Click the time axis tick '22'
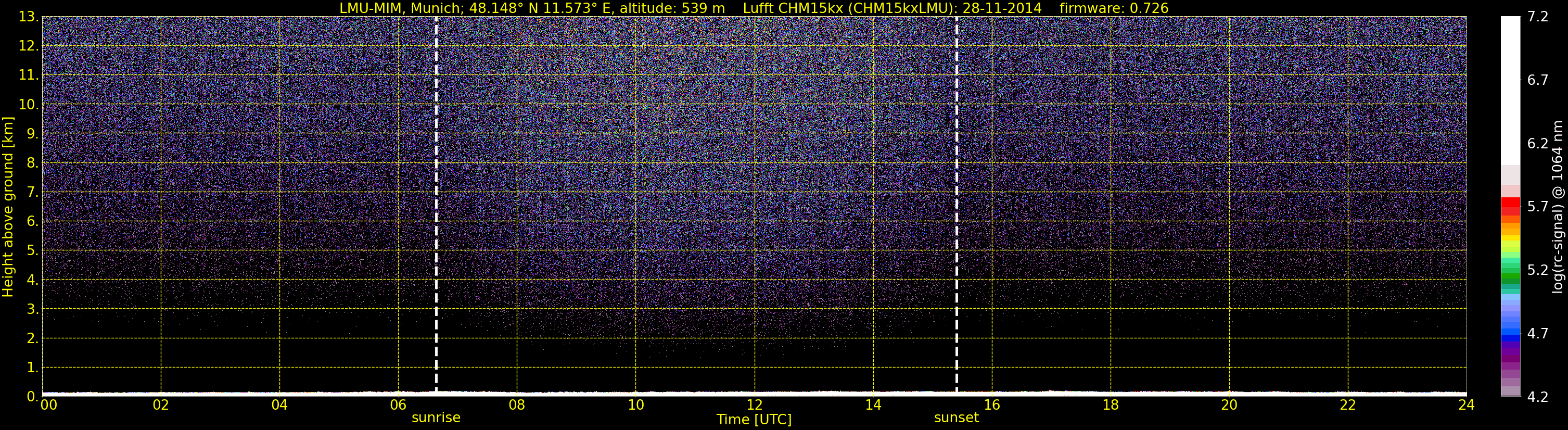 click(x=1348, y=405)
